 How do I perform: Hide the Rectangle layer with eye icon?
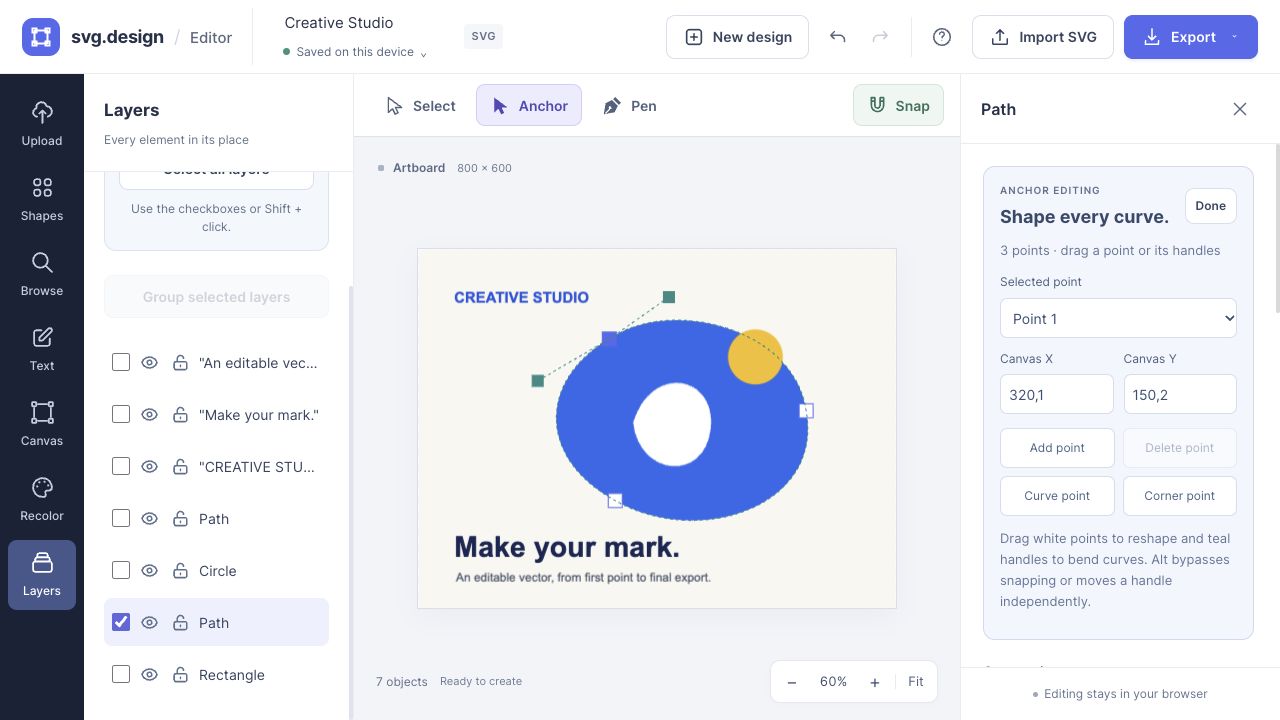coord(150,675)
